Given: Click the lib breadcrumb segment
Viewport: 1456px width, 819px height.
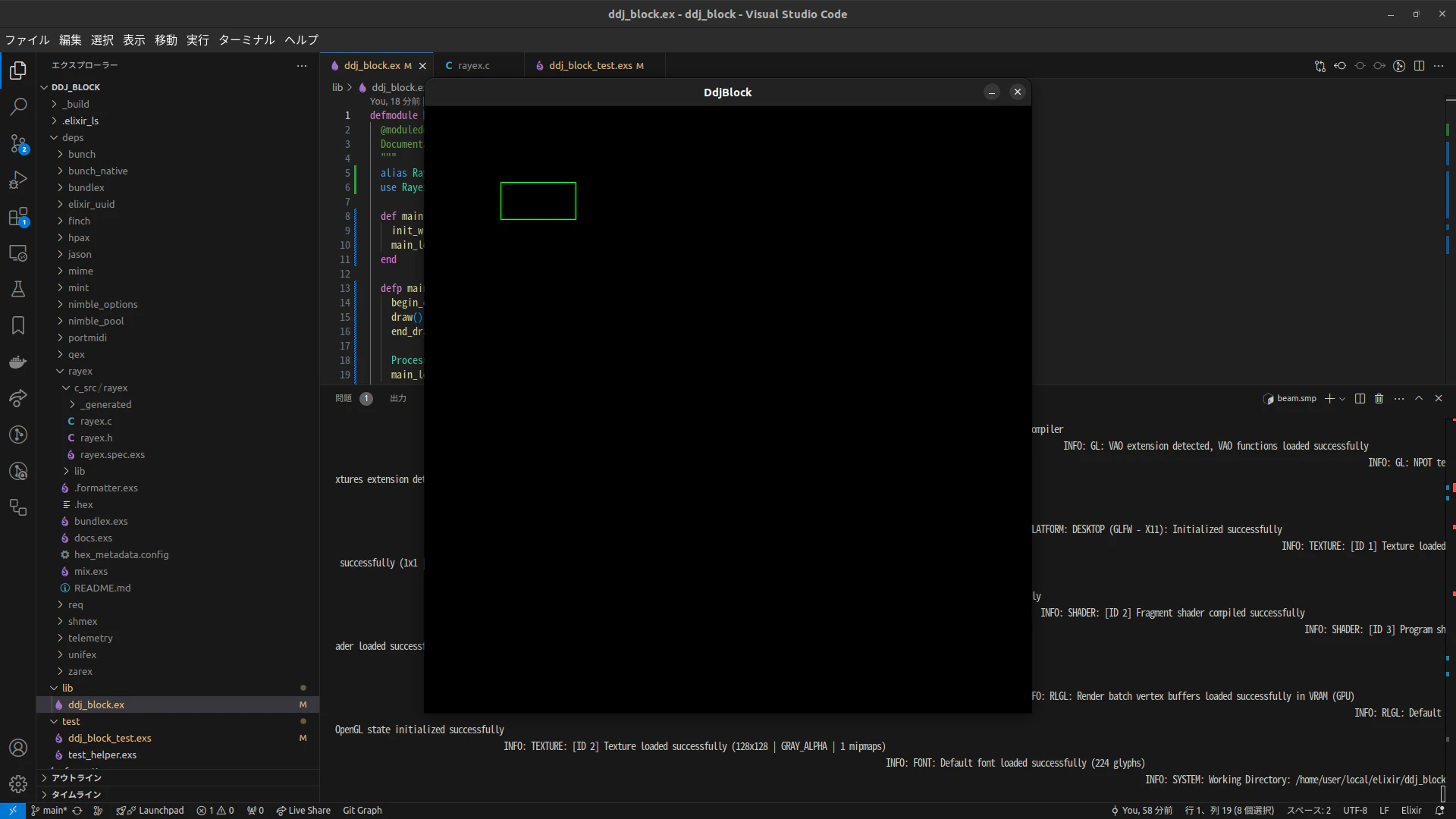Looking at the screenshot, I should tap(337, 87).
